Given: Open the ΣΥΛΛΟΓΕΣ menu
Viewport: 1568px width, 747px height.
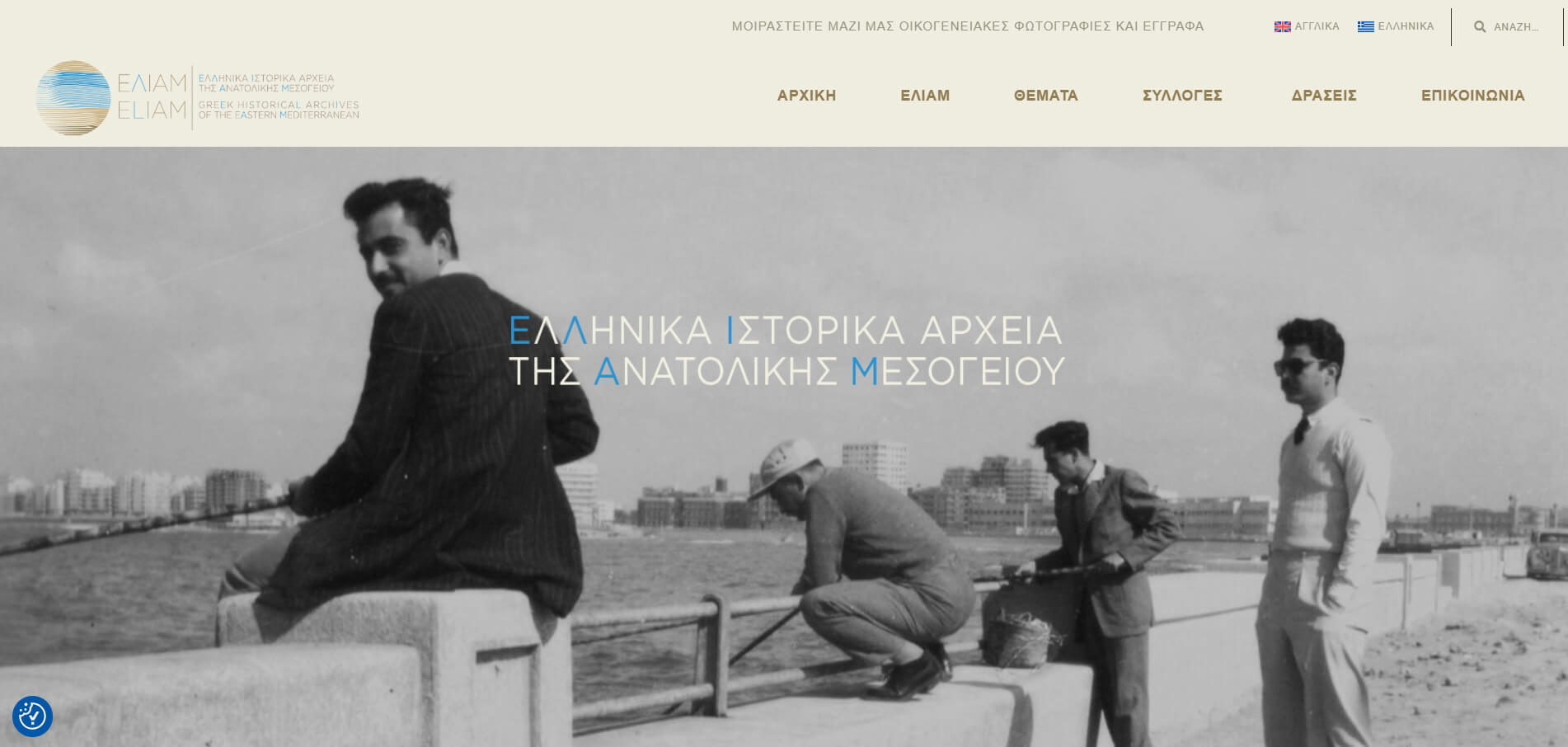Looking at the screenshot, I should [x=1182, y=96].
